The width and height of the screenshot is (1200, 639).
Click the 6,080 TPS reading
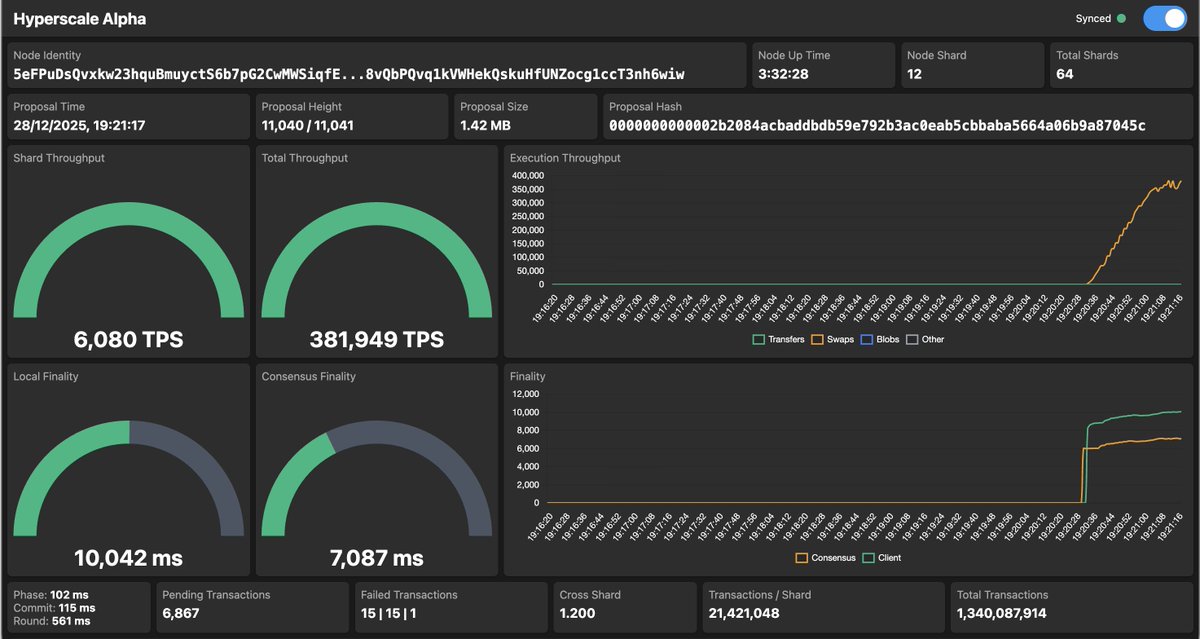click(128, 340)
